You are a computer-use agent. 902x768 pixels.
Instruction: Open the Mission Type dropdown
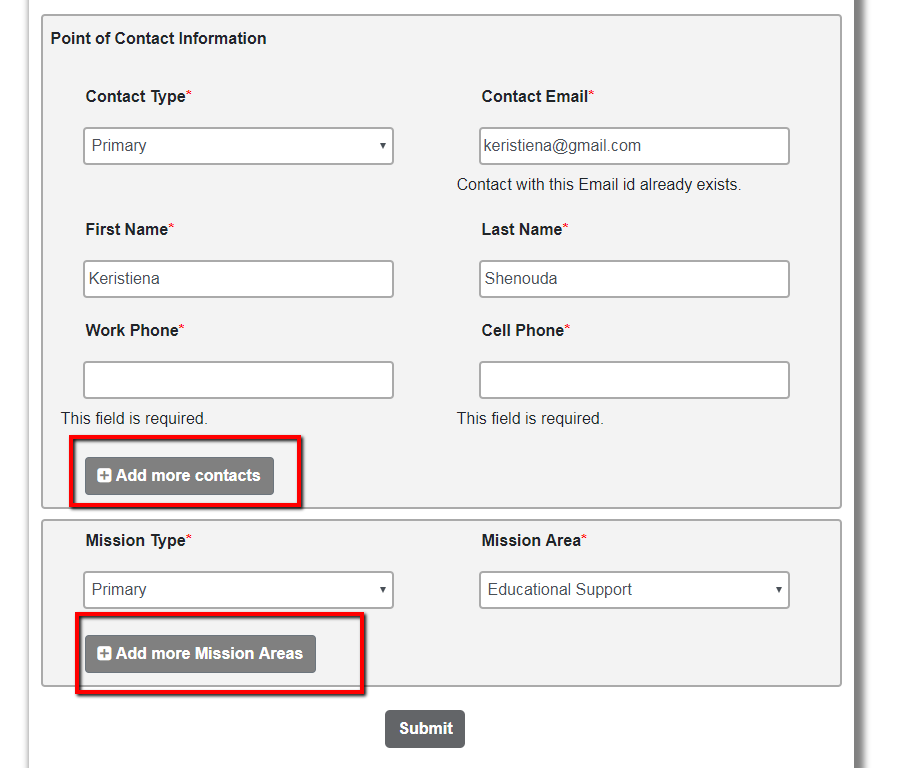[238, 590]
